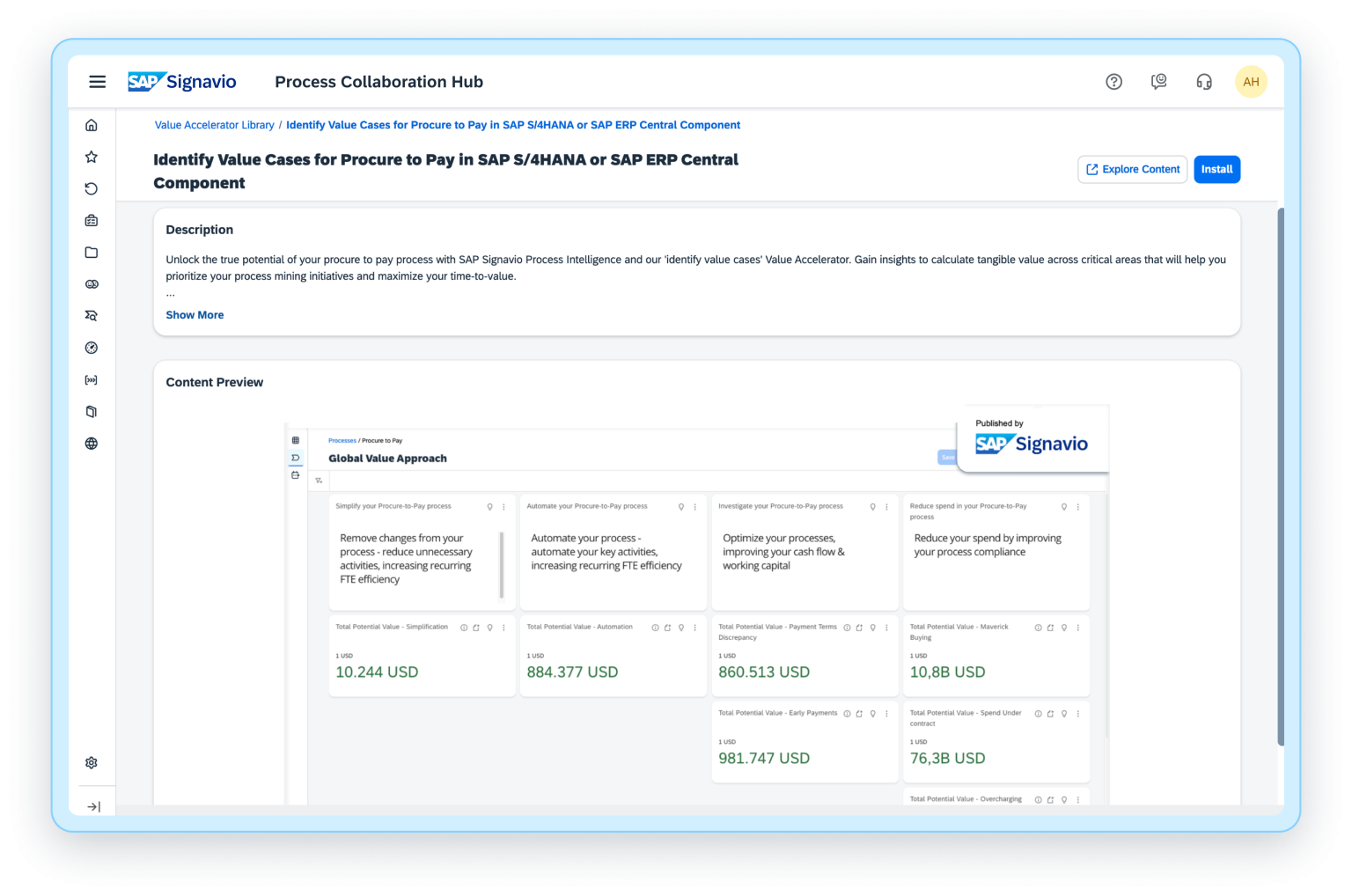Click the Install button

point(1216,169)
